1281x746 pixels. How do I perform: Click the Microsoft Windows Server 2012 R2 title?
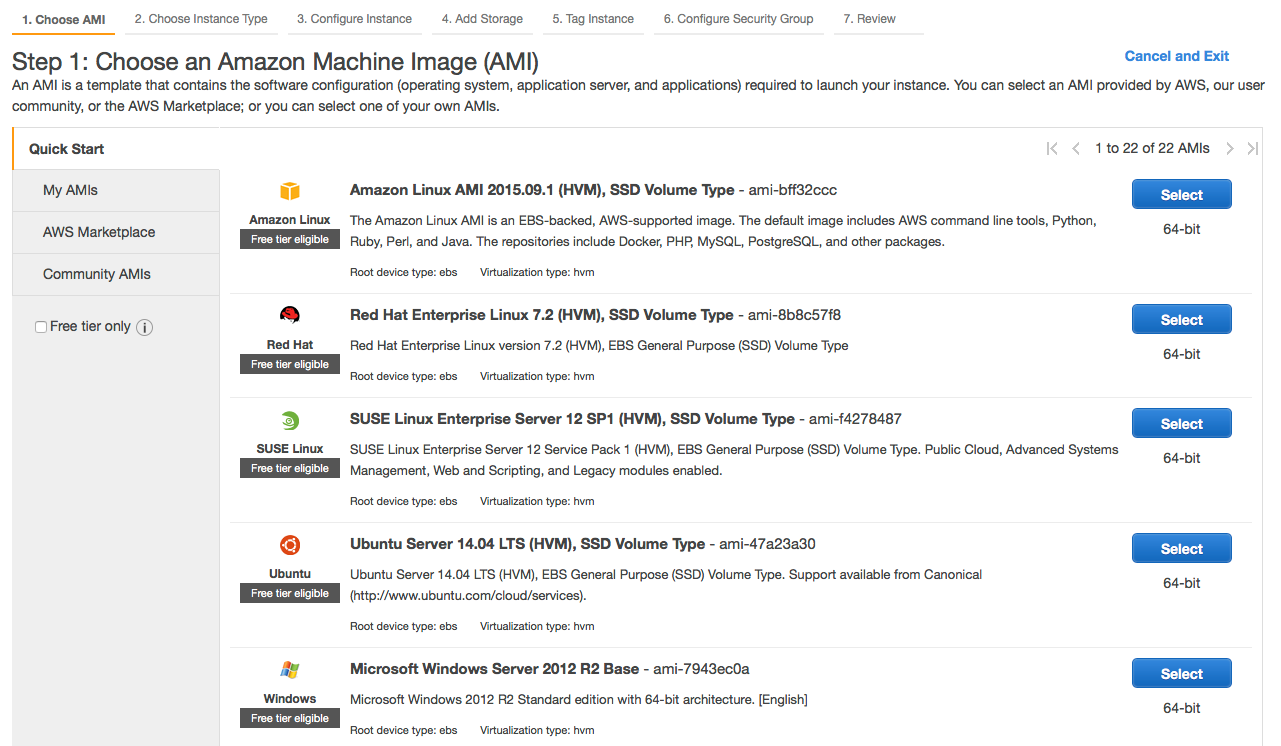[x=494, y=669]
